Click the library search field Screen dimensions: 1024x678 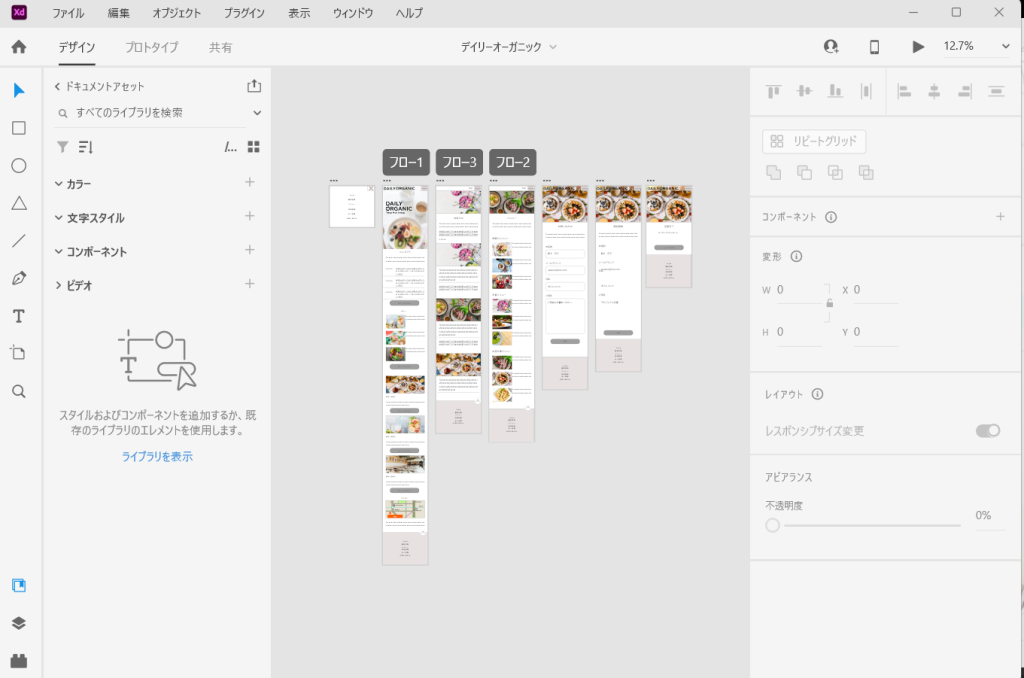pos(155,113)
